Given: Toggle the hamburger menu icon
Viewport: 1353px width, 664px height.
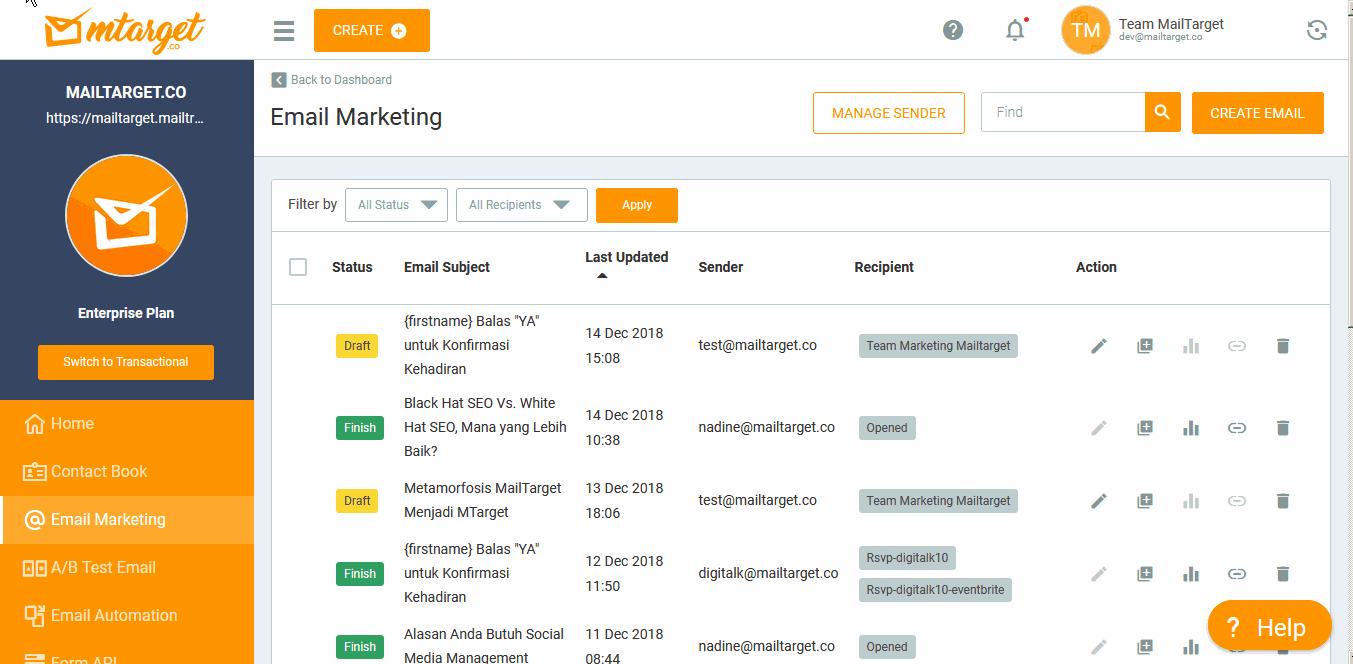Looking at the screenshot, I should pos(284,31).
